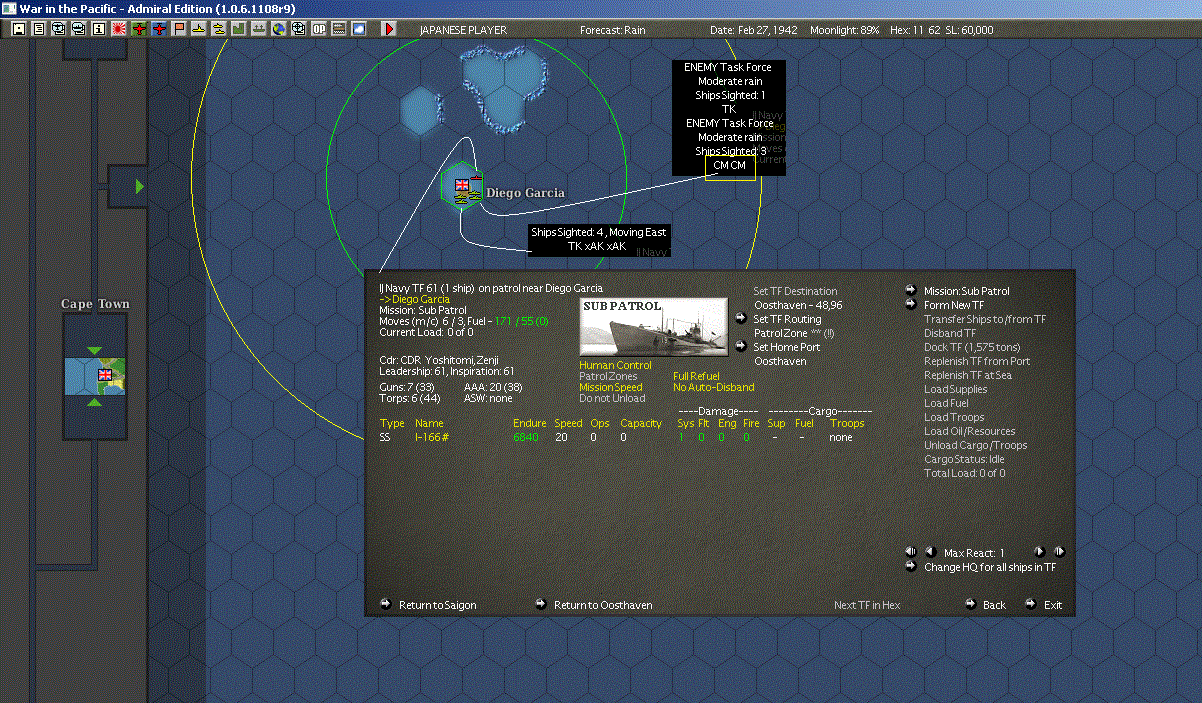Click Return to Saigon
This screenshot has height=703, width=1202.
click(437, 605)
